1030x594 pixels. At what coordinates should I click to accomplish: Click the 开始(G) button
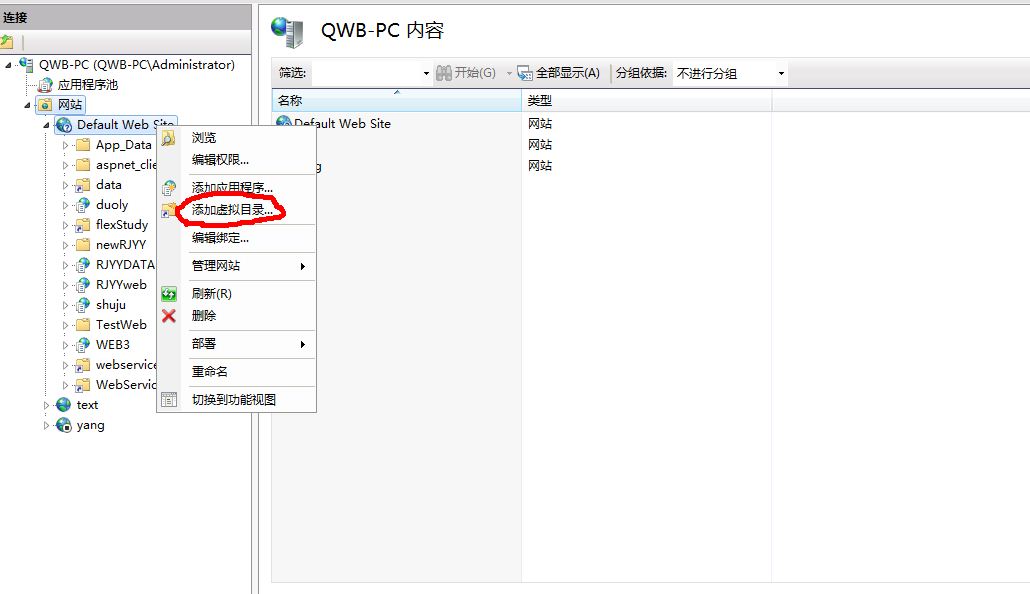[467, 73]
